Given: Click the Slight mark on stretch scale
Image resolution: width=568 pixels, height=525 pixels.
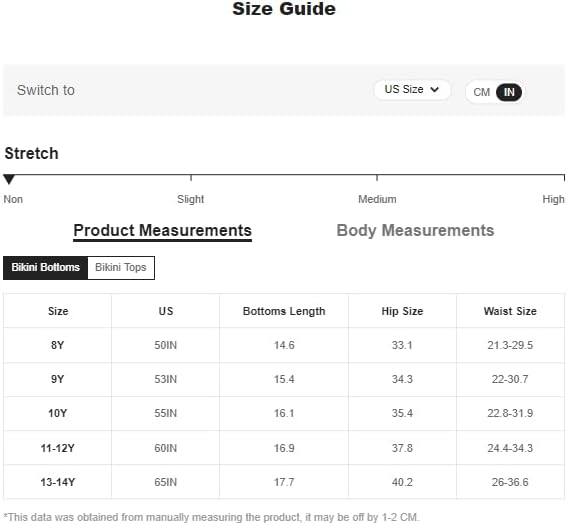Looking at the screenshot, I should coord(191,199).
